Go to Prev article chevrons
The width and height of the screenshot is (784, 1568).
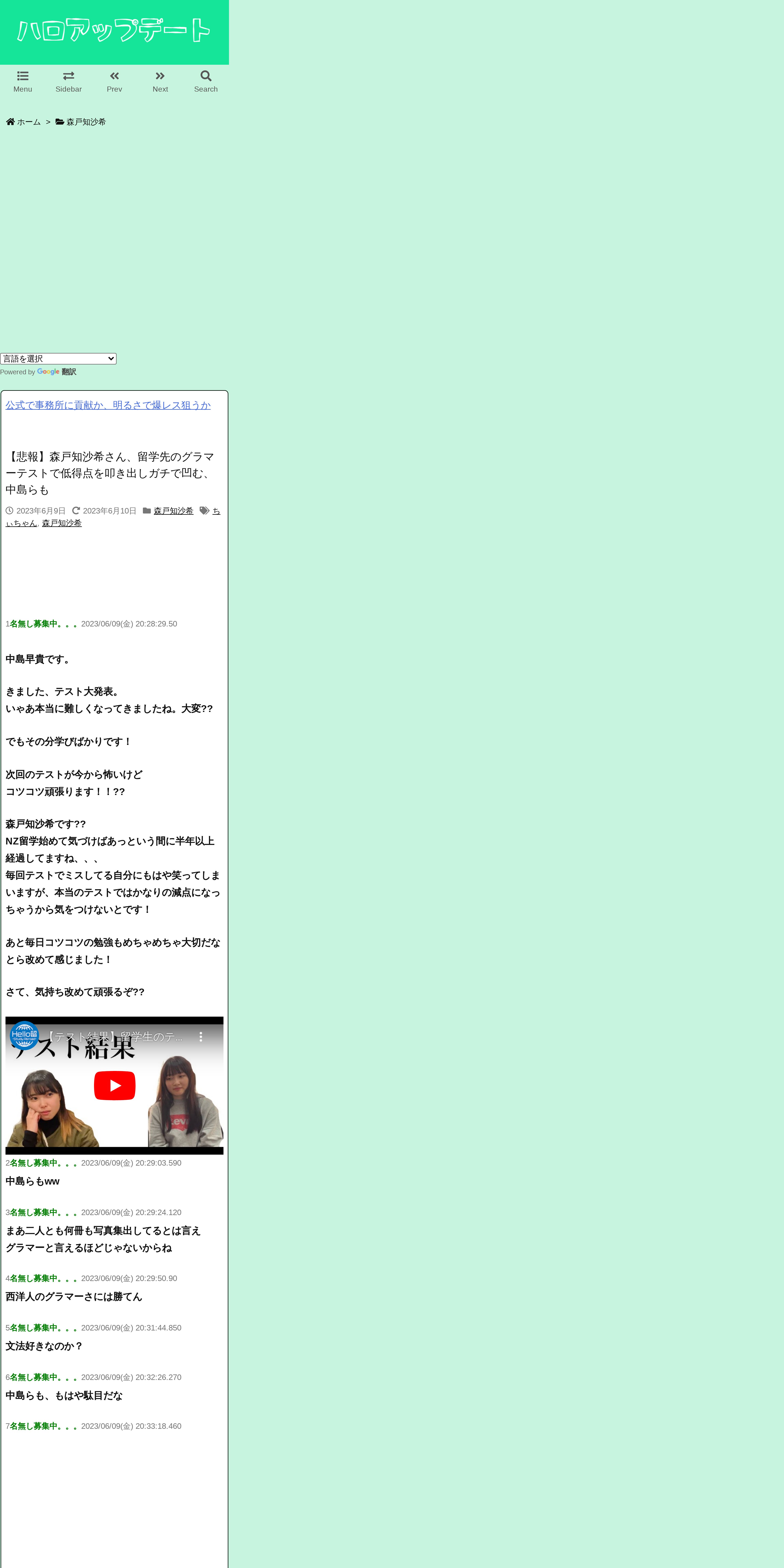point(114,76)
